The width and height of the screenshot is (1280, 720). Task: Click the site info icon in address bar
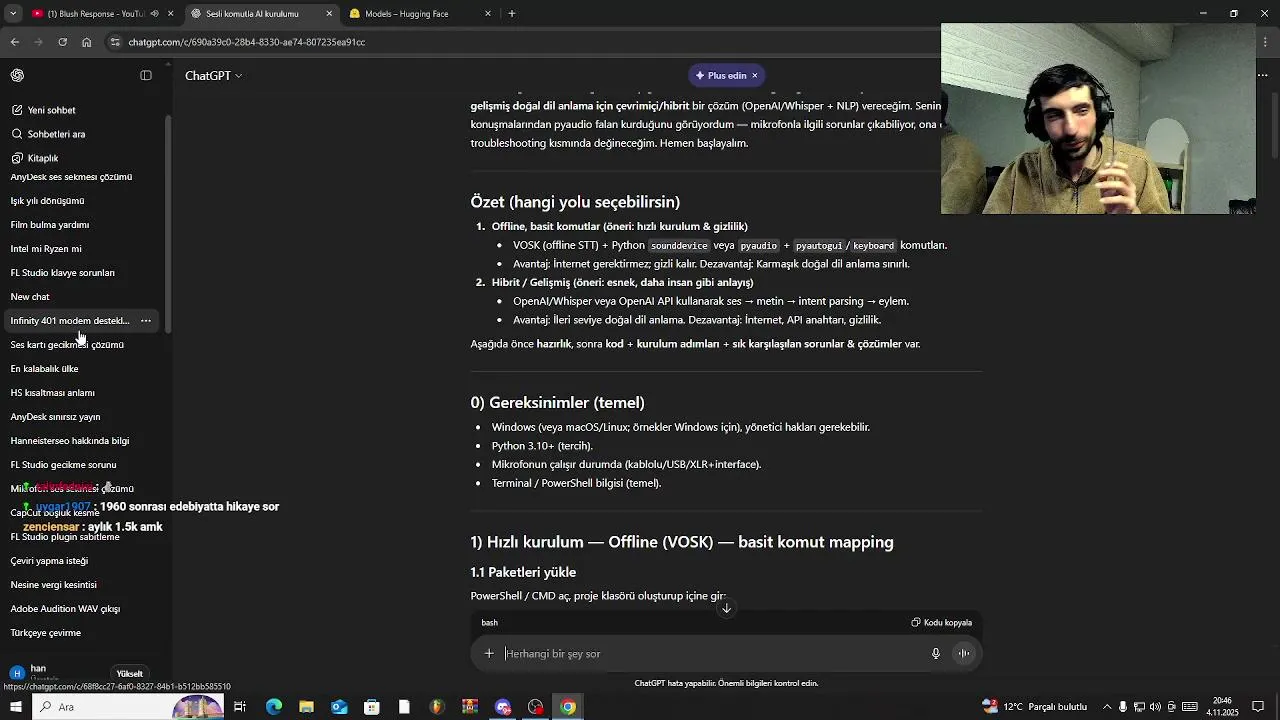coord(115,42)
